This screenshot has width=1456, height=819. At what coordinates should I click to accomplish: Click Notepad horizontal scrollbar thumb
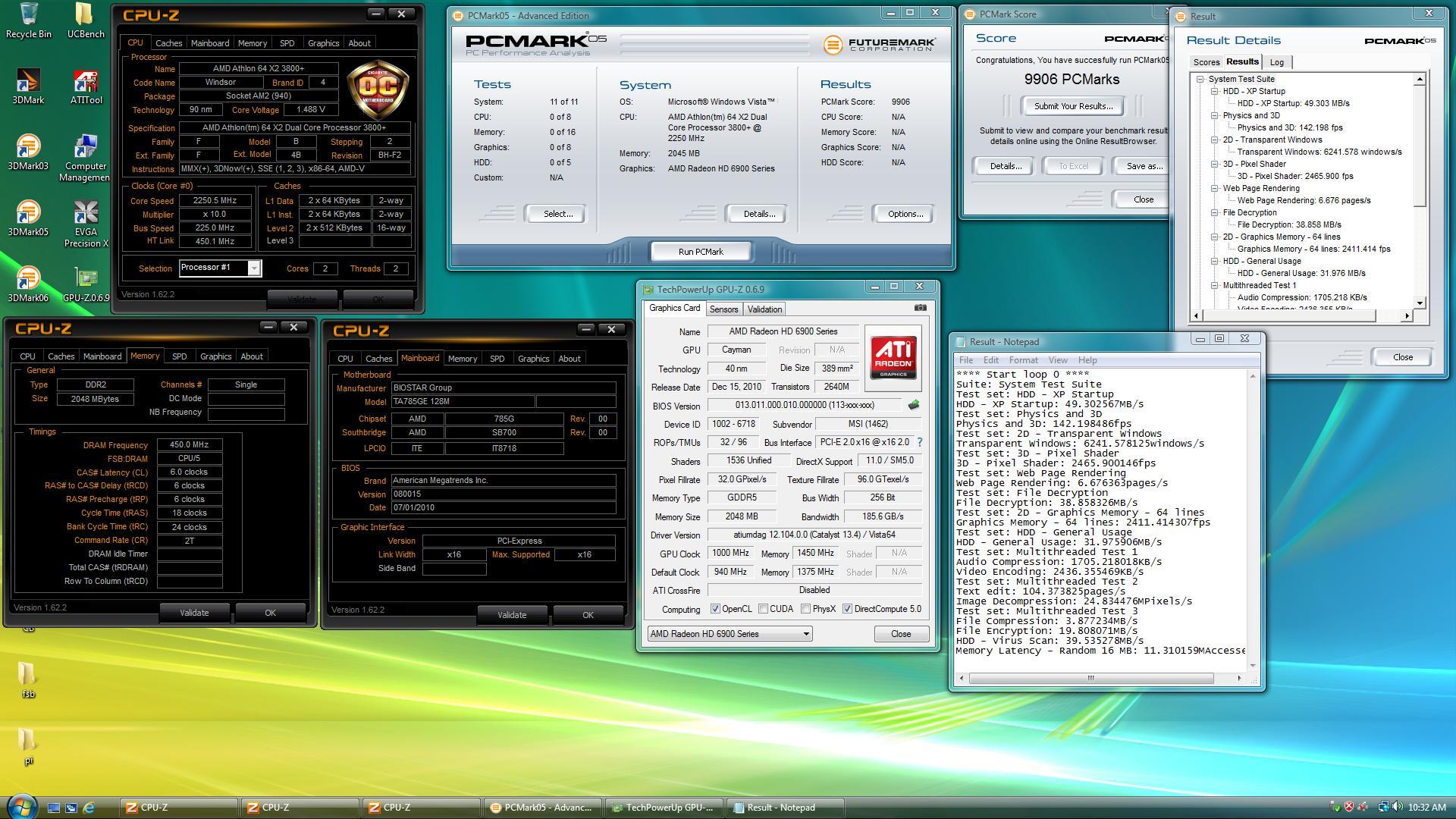[1090, 678]
